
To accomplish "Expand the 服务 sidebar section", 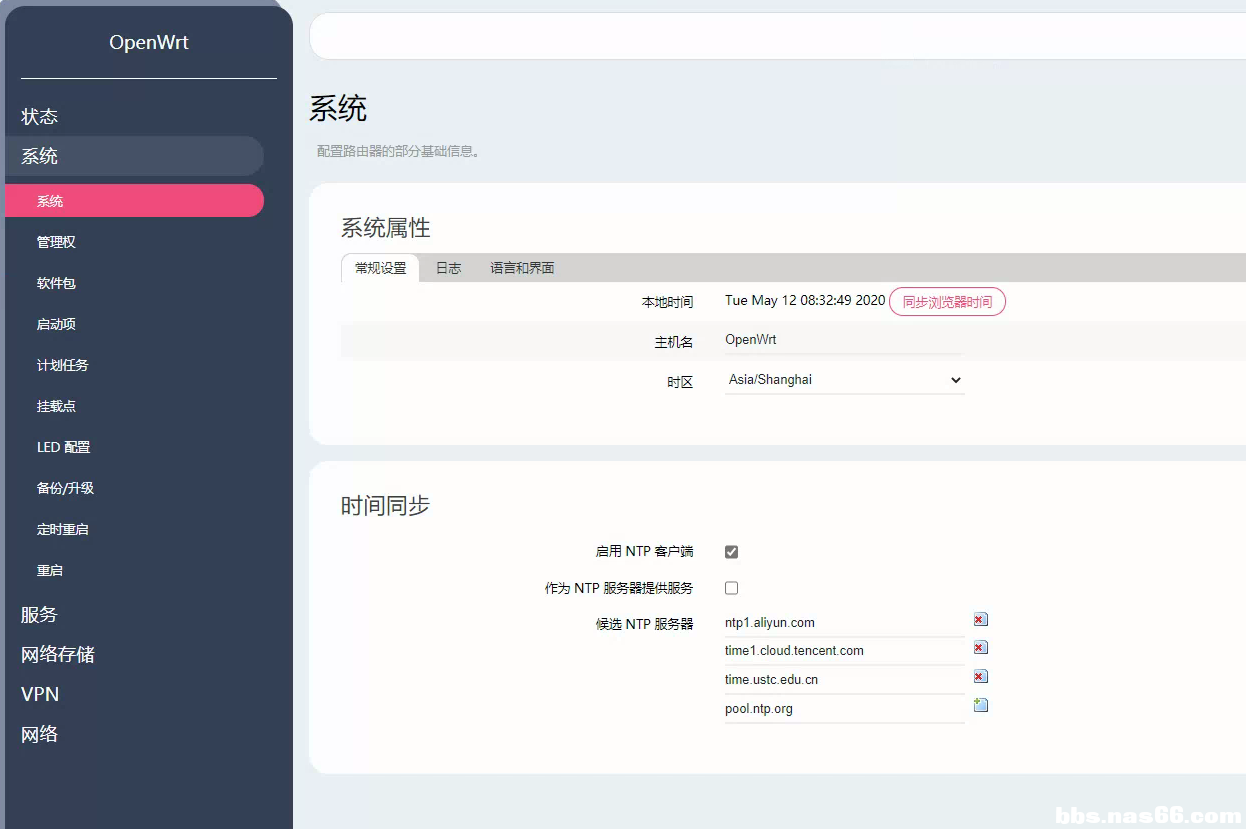I will pos(40,615).
